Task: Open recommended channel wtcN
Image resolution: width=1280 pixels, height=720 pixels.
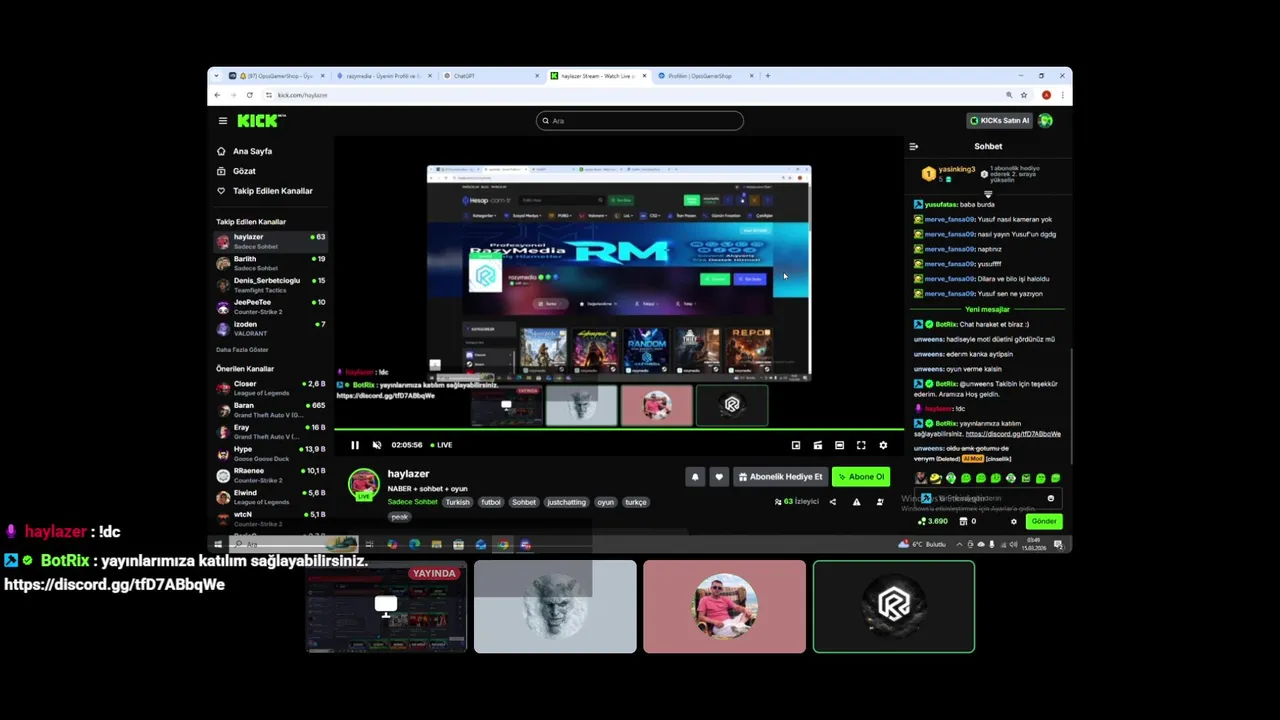Action: 271,519
